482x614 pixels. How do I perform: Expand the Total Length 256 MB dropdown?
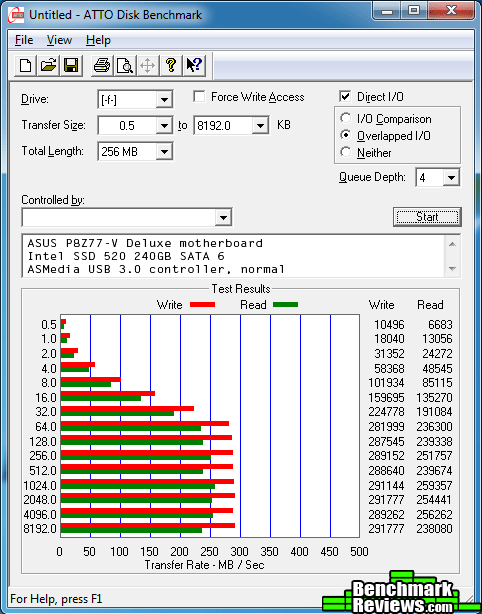click(x=164, y=152)
